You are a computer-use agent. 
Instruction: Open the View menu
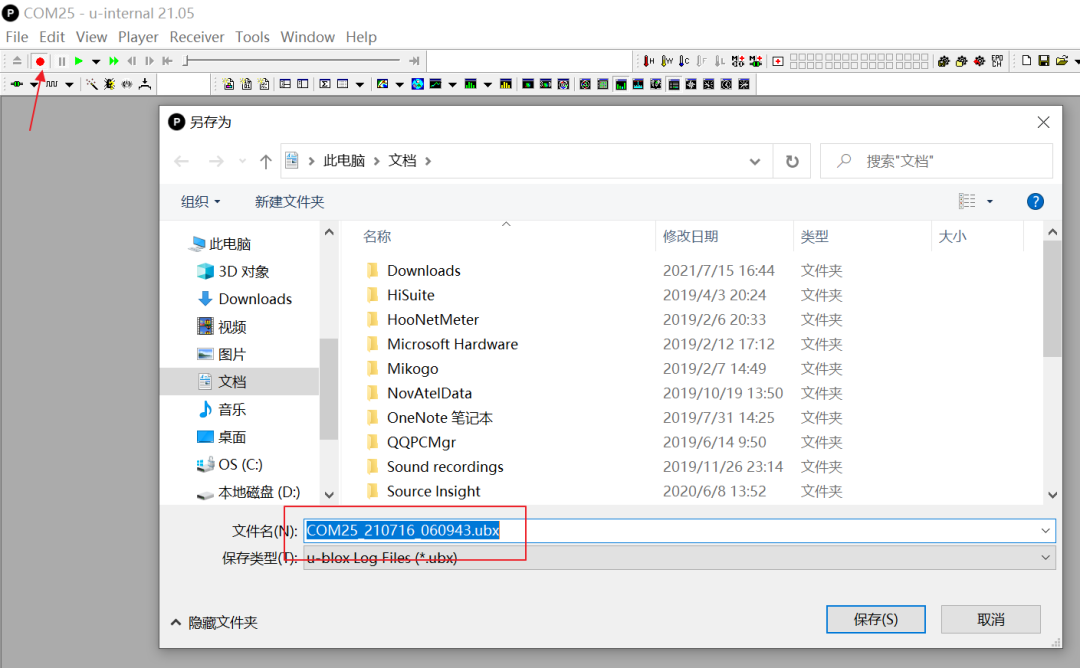coord(92,36)
